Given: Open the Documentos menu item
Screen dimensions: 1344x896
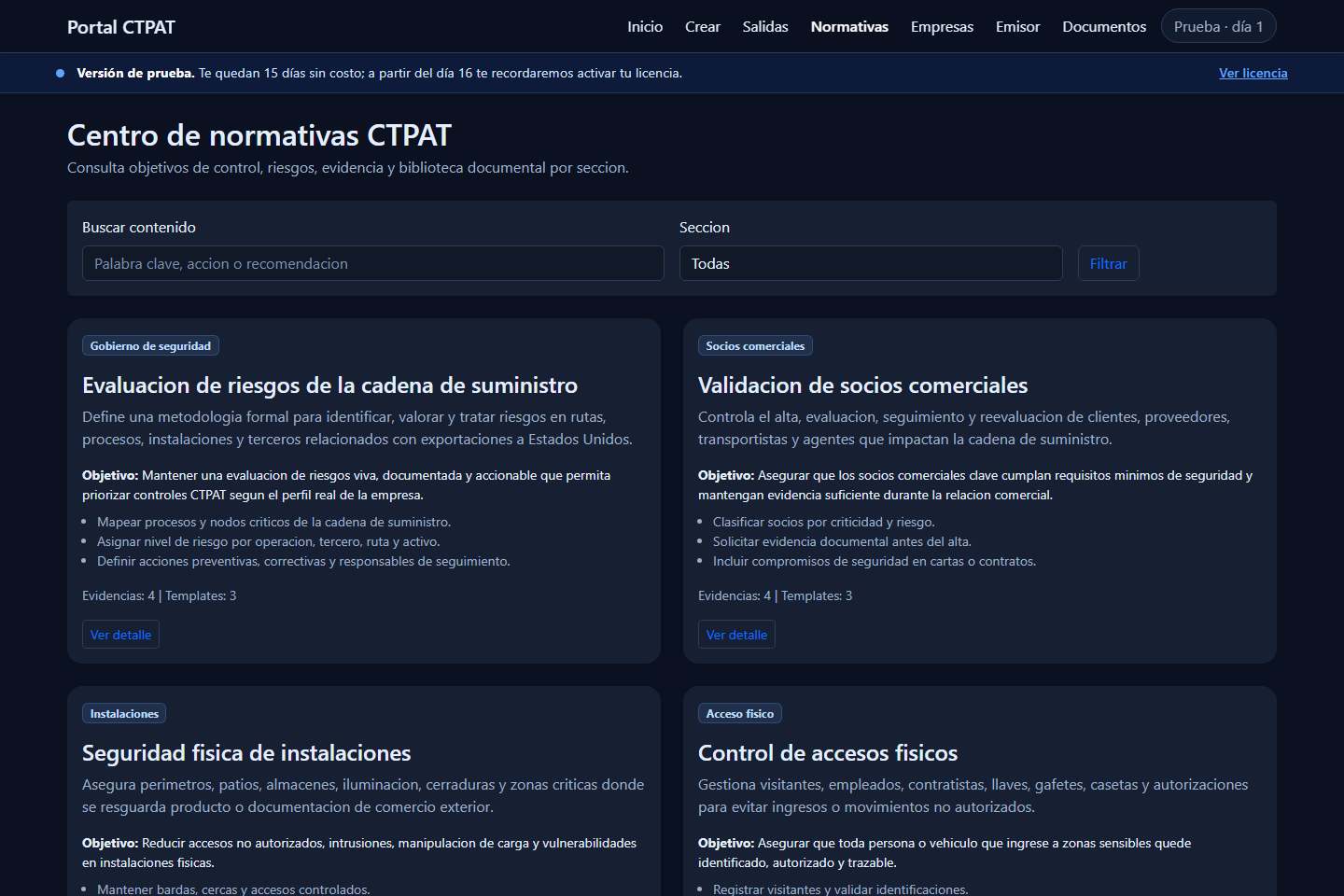Looking at the screenshot, I should coord(1104,27).
